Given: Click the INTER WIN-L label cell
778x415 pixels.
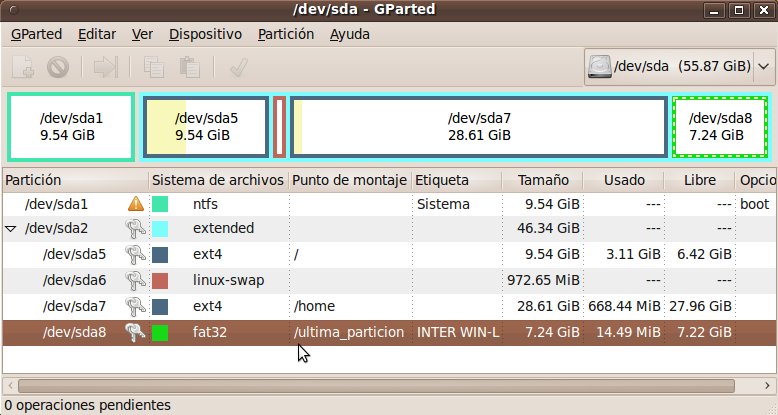Looking at the screenshot, I should click(x=457, y=333).
